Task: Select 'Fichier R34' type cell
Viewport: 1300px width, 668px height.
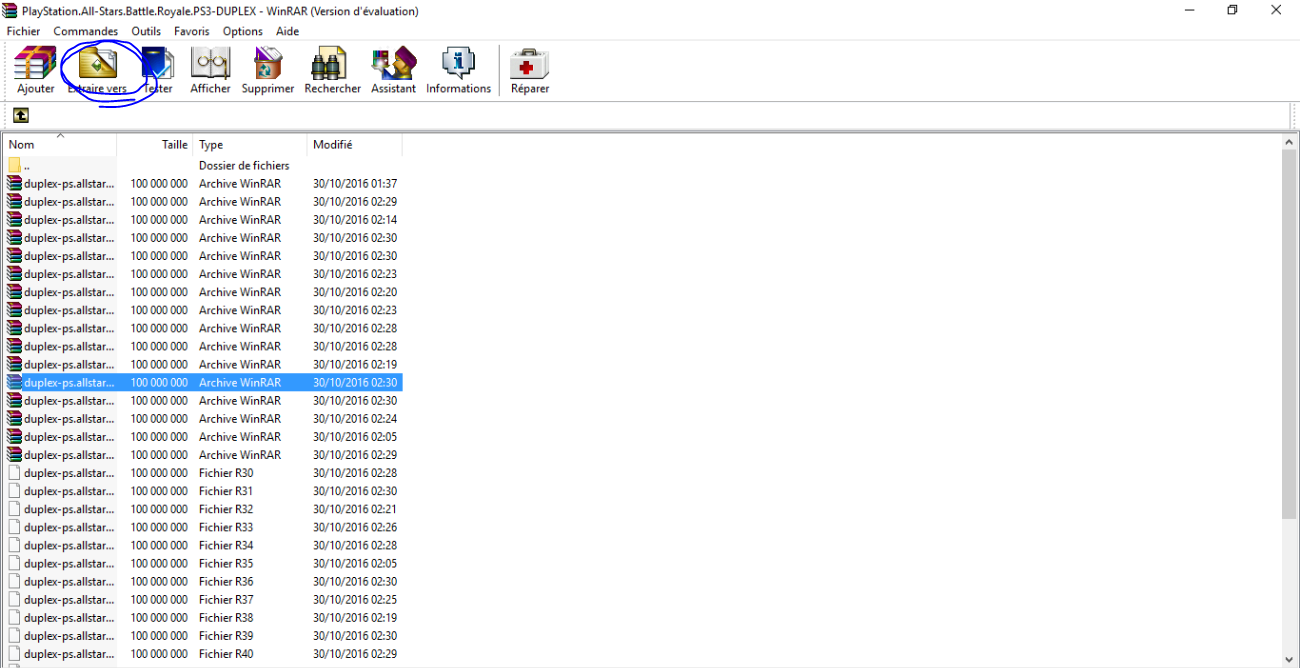Action: tap(226, 545)
